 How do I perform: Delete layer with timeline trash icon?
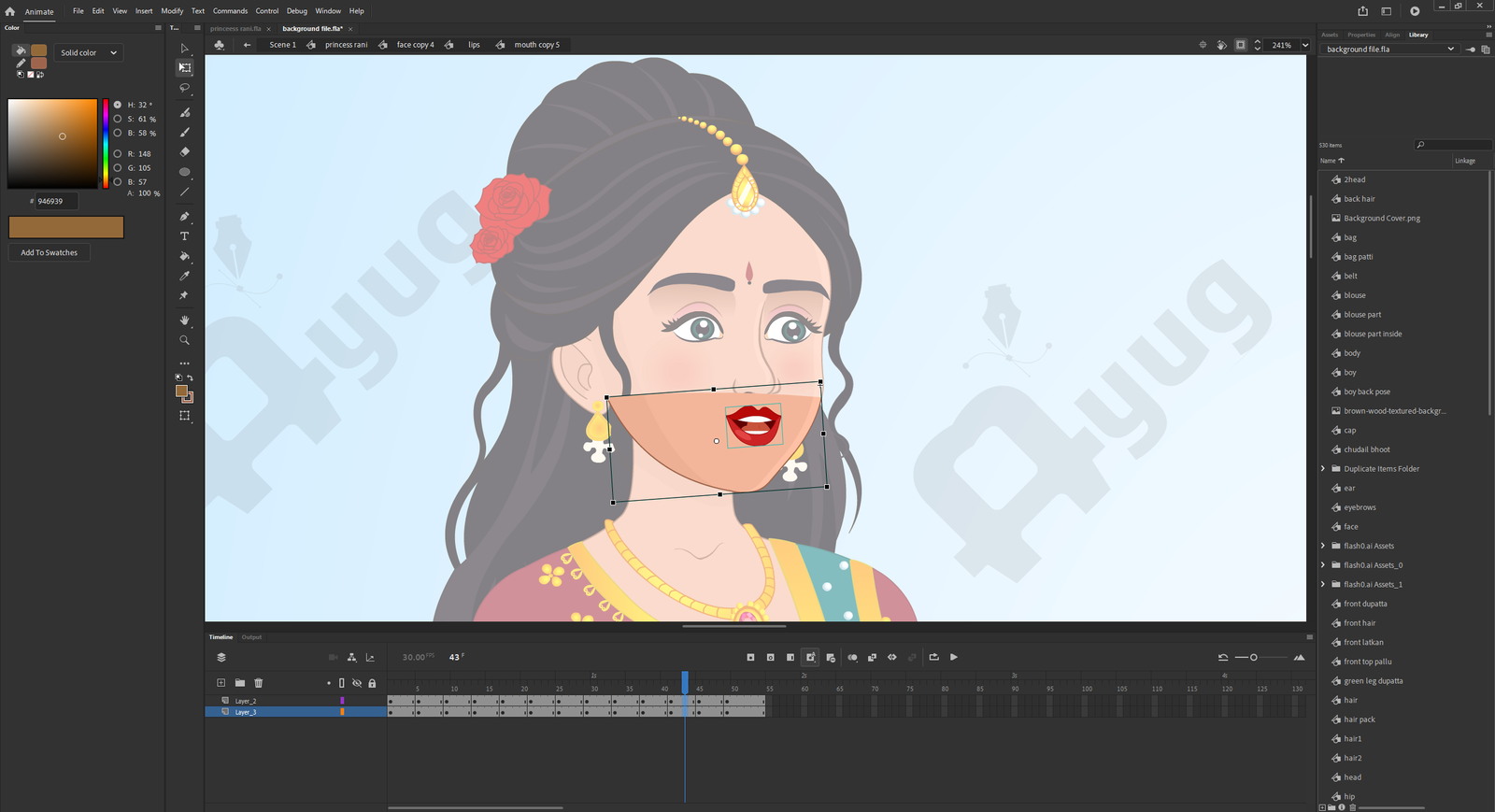click(259, 683)
